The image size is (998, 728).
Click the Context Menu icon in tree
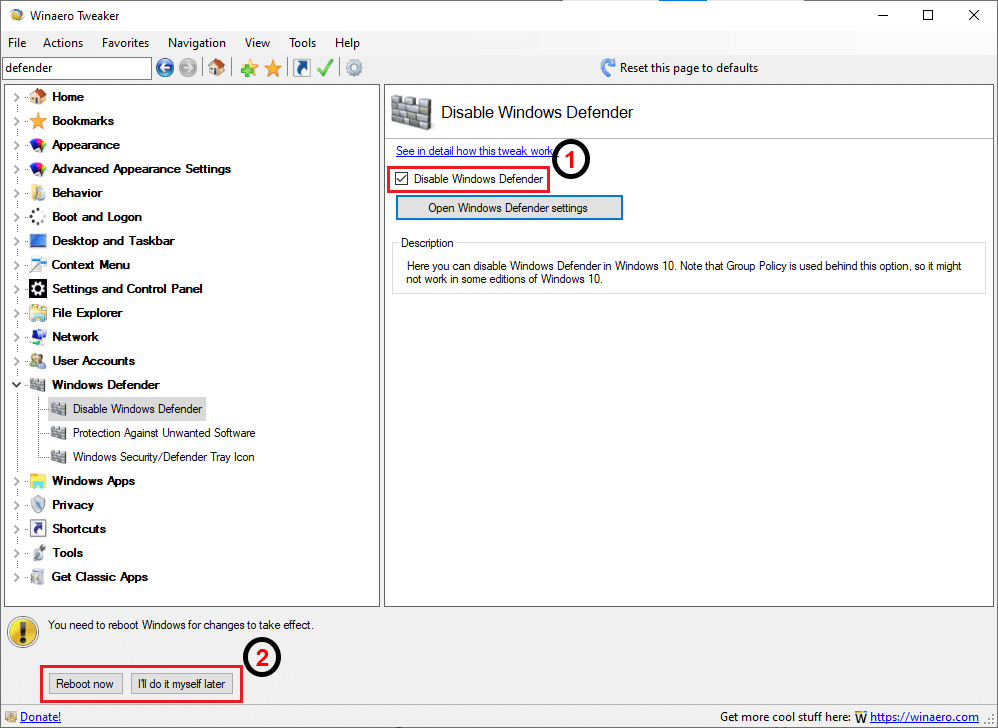(x=38, y=265)
